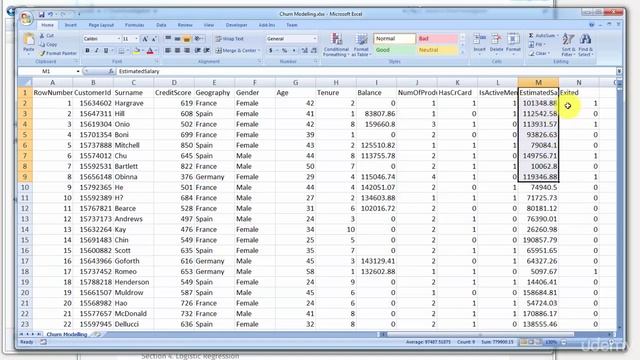The height and width of the screenshot is (360, 640).
Task: Apply the Normal cell style
Action: (x=394, y=39)
